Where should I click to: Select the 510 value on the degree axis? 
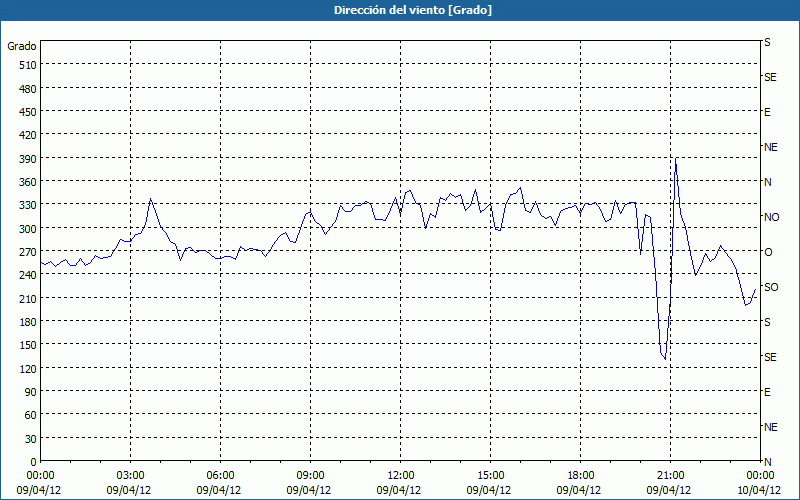click(x=29, y=65)
